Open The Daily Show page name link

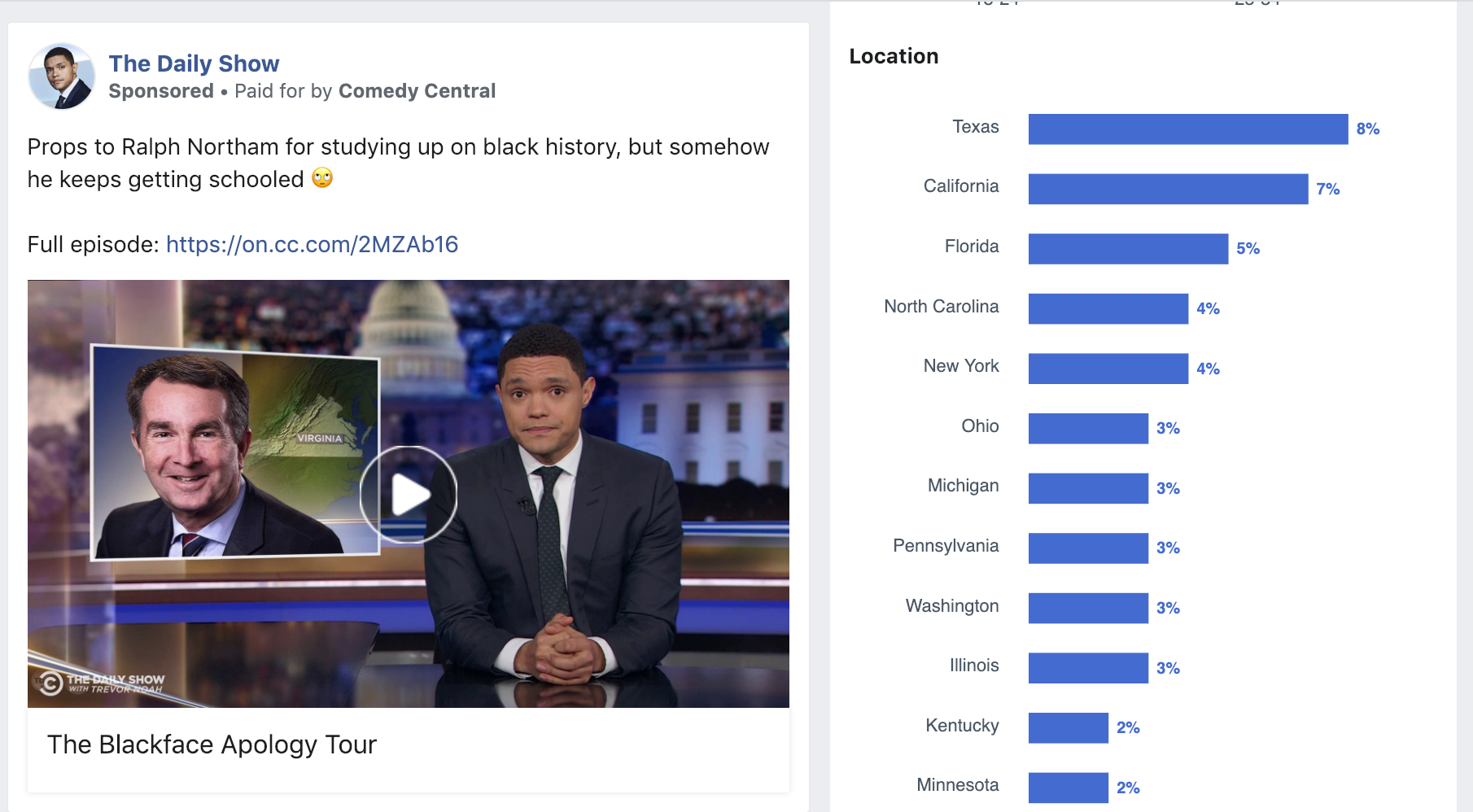pos(194,63)
